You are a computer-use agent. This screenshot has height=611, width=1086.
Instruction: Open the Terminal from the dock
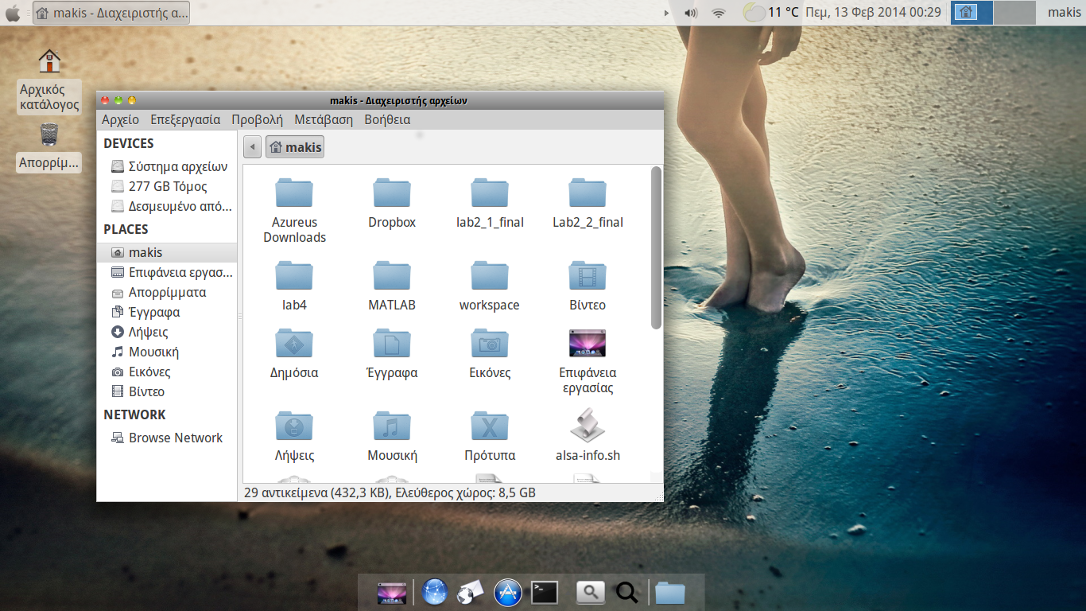[x=544, y=592]
